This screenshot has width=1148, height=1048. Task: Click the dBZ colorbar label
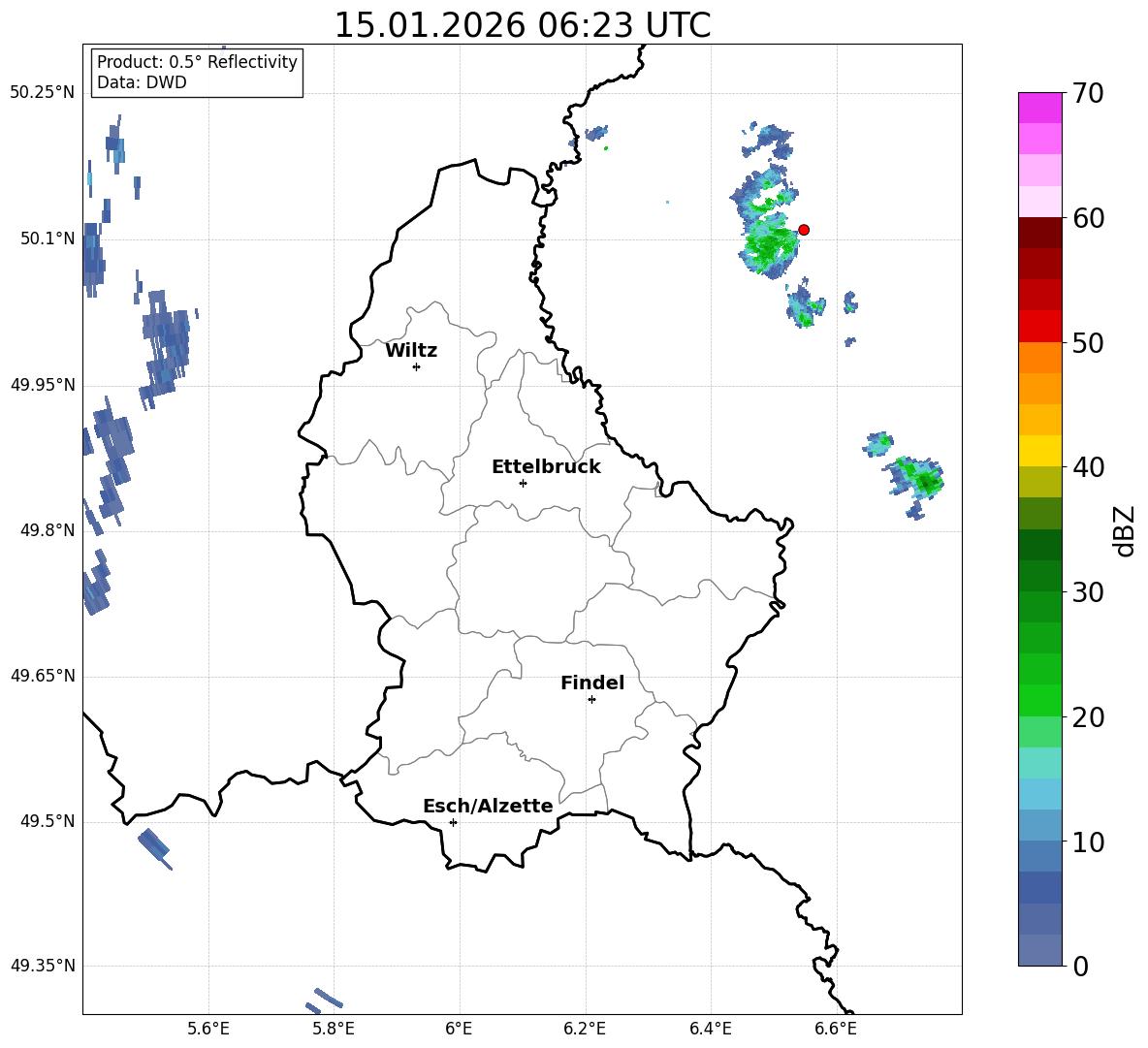1125,531
